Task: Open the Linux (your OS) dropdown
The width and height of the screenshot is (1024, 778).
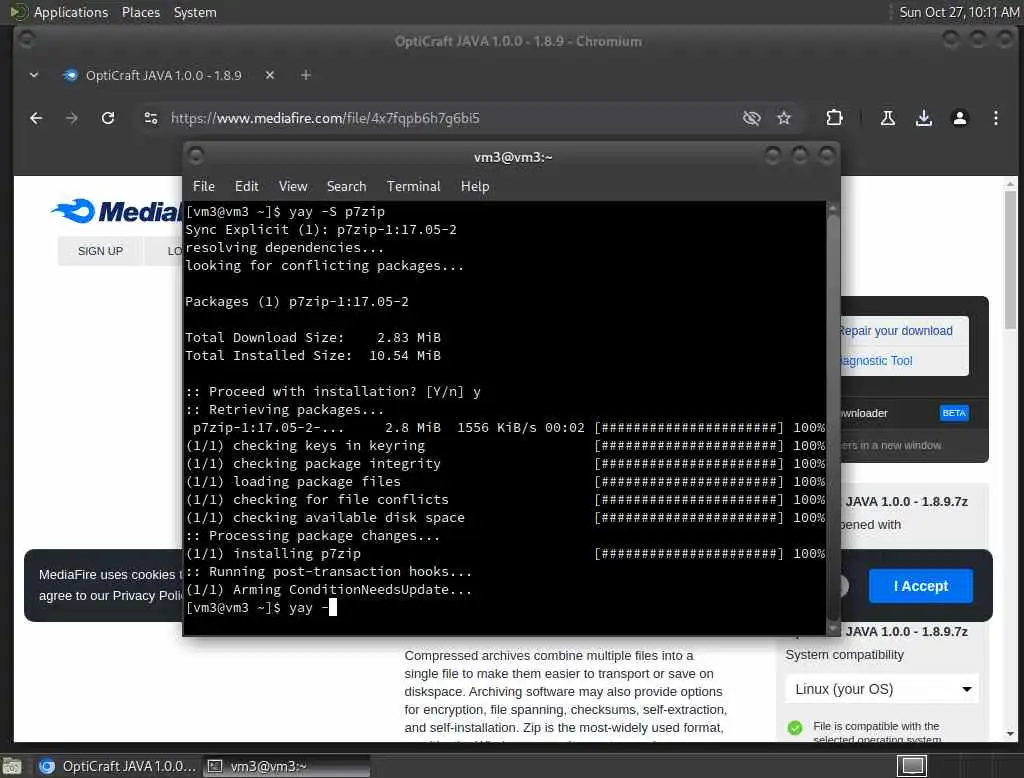Action: (x=882, y=689)
